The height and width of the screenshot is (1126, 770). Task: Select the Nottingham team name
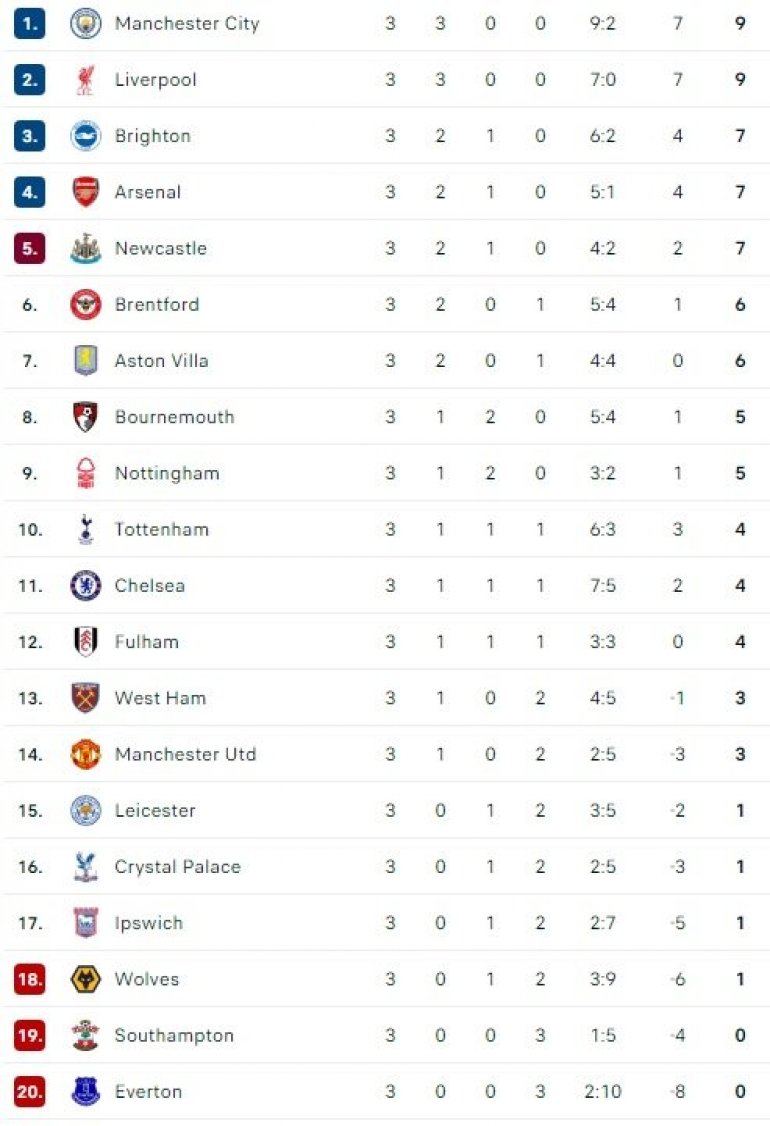point(167,473)
